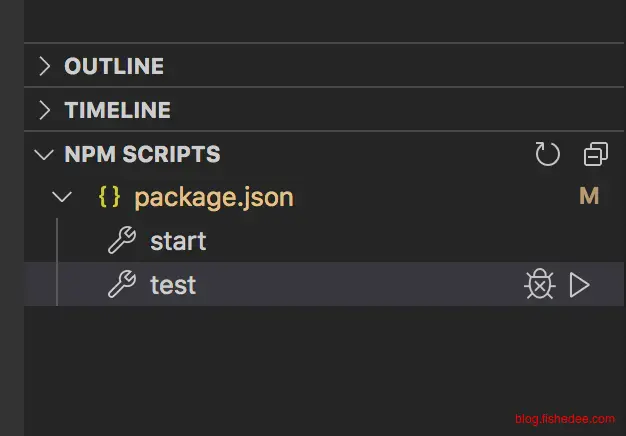Click the wrench icon beside start

coord(121,241)
